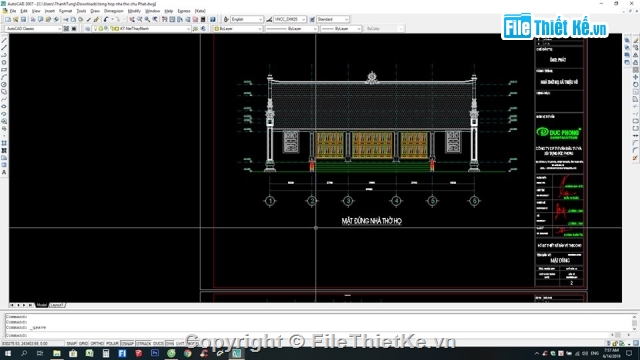Toggle GRID display in status bar

[84, 344]
